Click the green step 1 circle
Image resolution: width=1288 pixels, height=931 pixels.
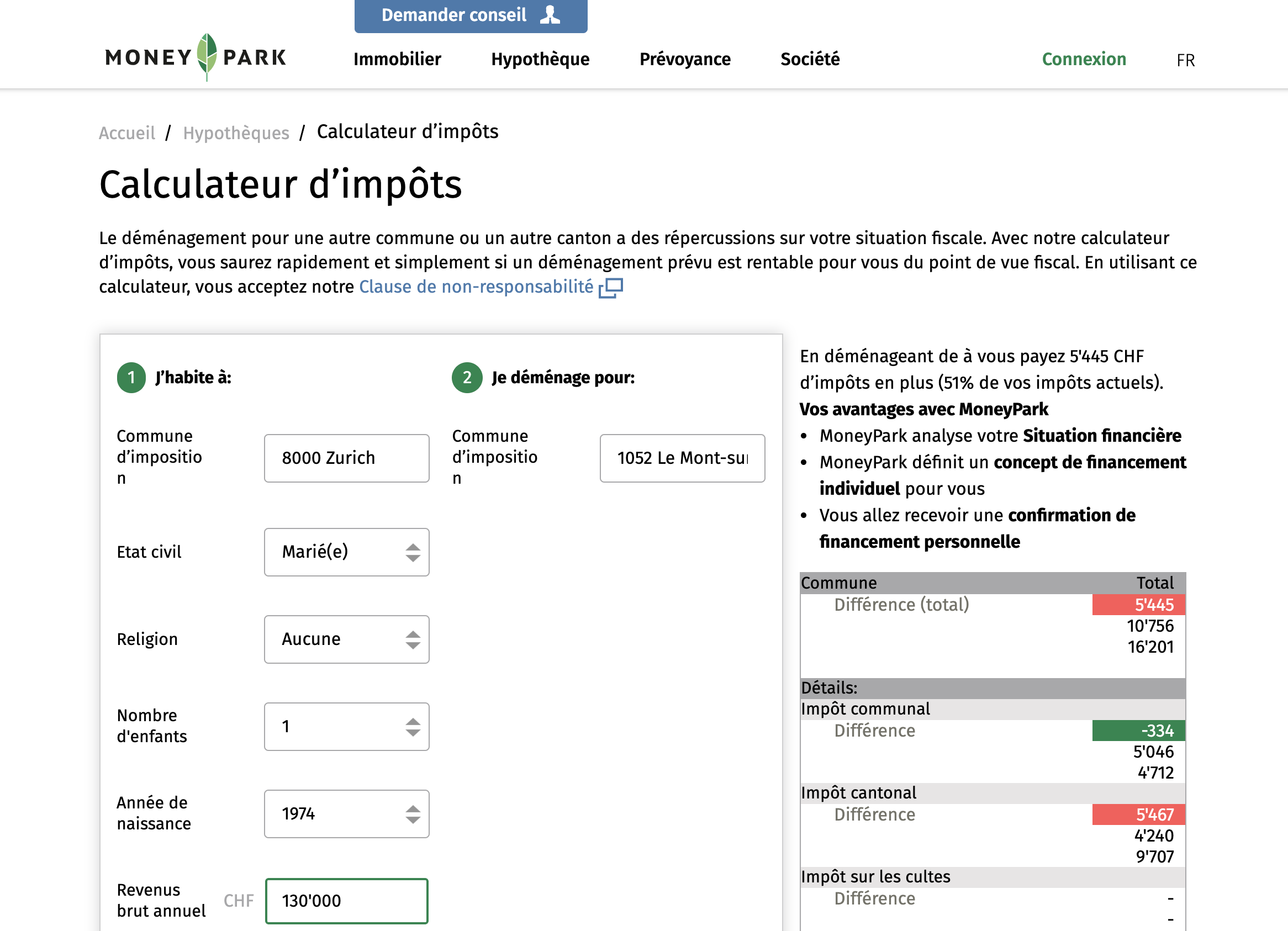click(x=131, y=378)
